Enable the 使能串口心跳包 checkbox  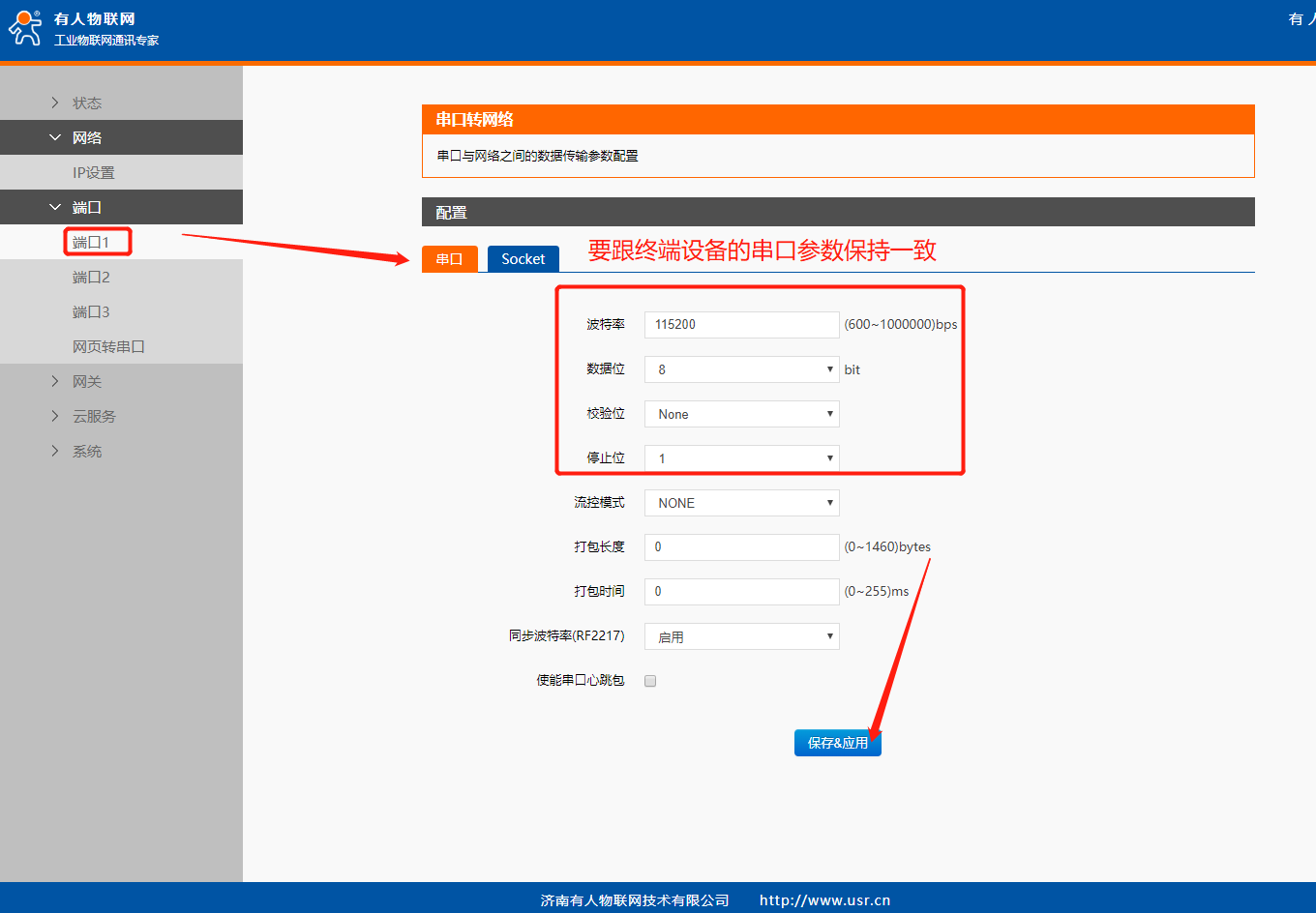650,681
